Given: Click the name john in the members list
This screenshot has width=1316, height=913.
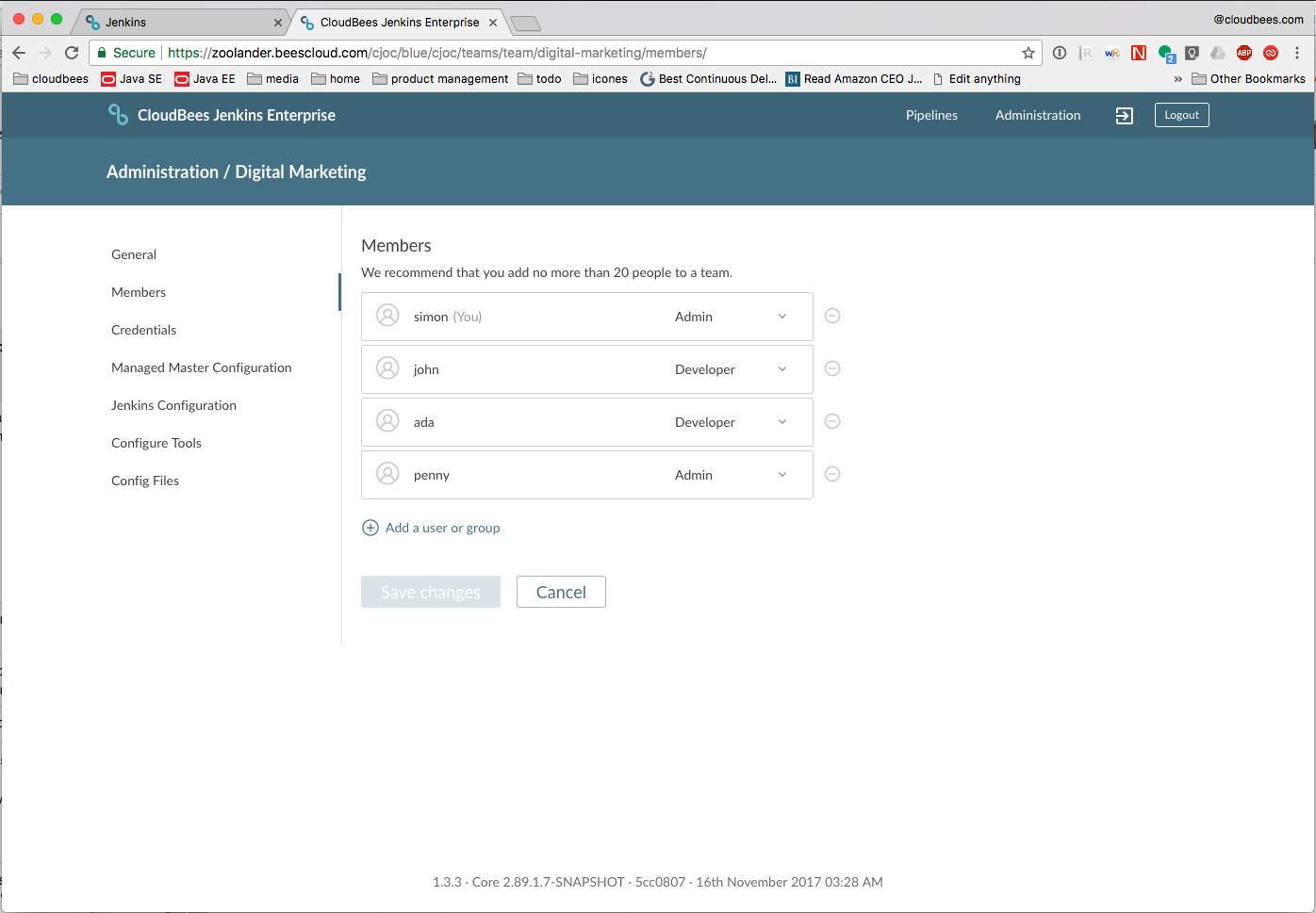Looking at the screenshot, I should pyautogui.click(x=426, y=369).
